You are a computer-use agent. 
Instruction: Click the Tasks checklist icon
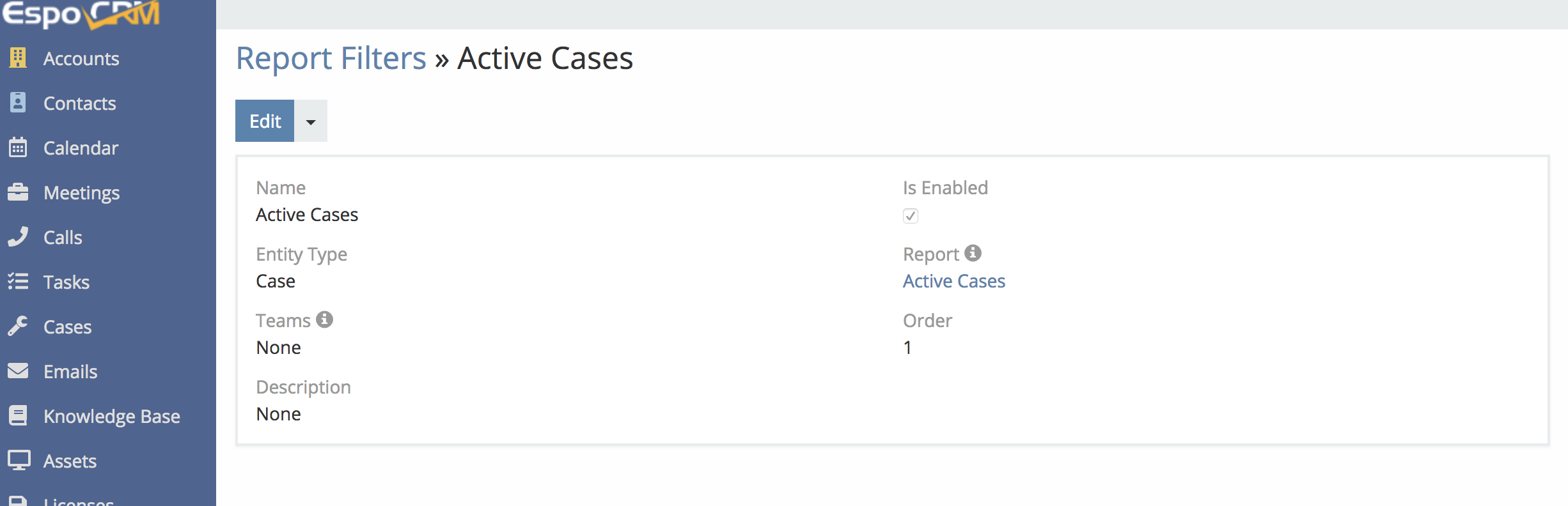pyautogui.click(x=18, y=282)
